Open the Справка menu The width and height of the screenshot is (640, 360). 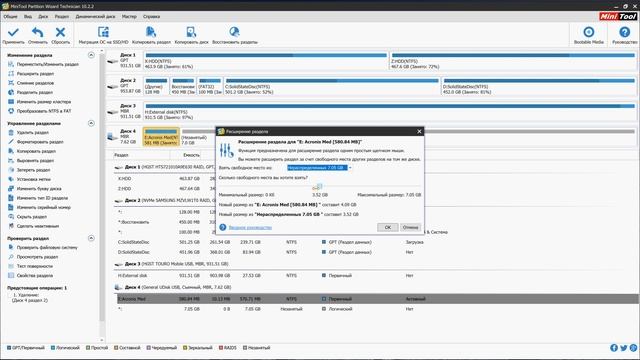151,17
